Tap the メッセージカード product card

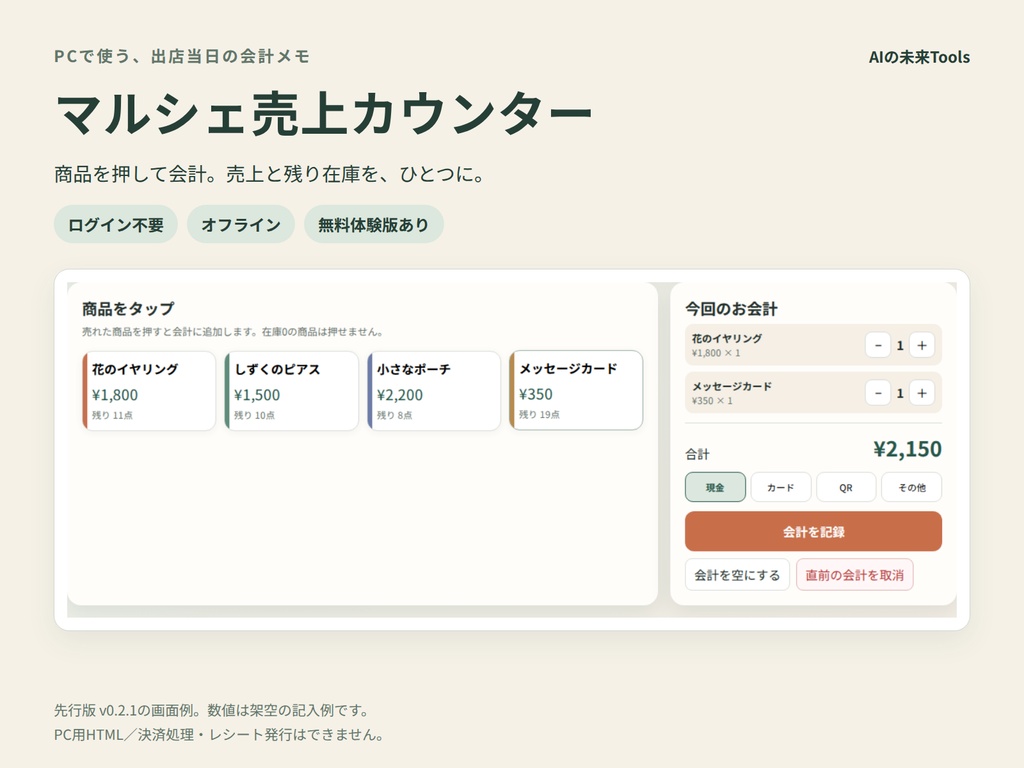point(576,390)
